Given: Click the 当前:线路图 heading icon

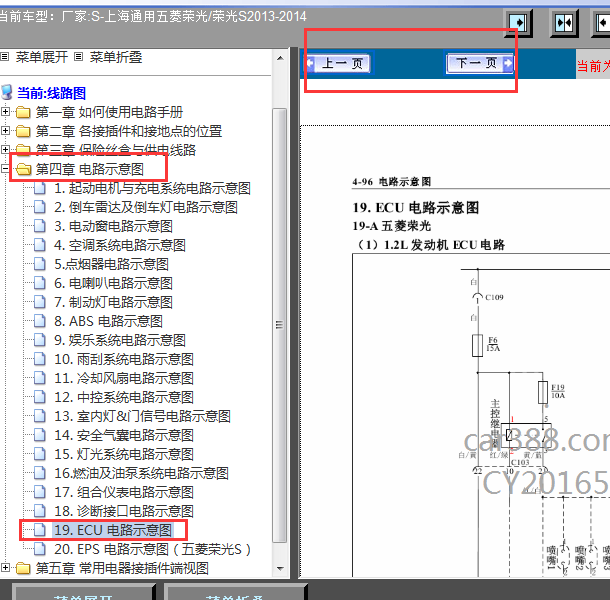Looking at the screenshot, I should click(x=7, y=93).
